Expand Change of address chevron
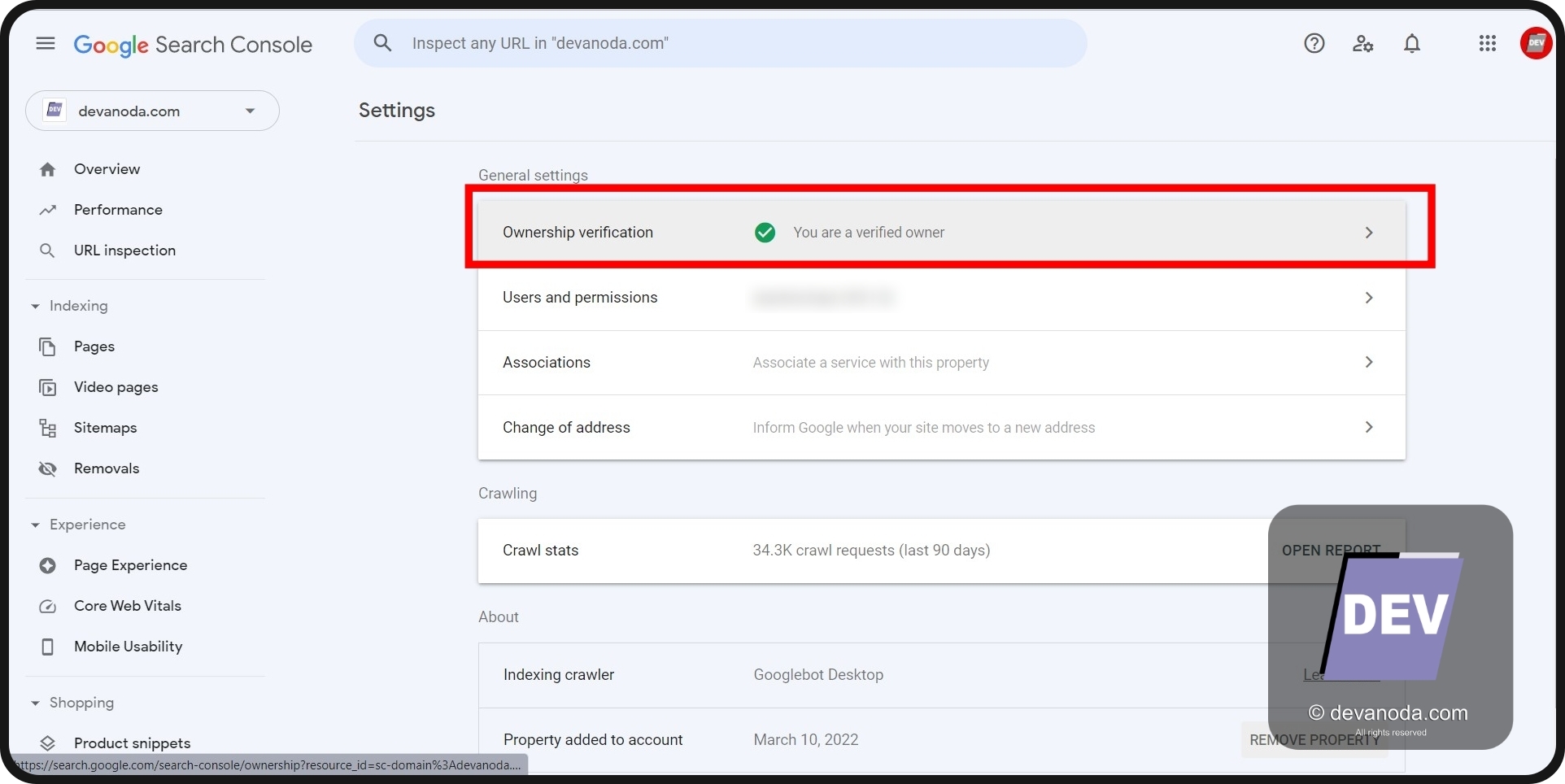The height and width of the screenshot is (784, 1565). coord(1369,427)
